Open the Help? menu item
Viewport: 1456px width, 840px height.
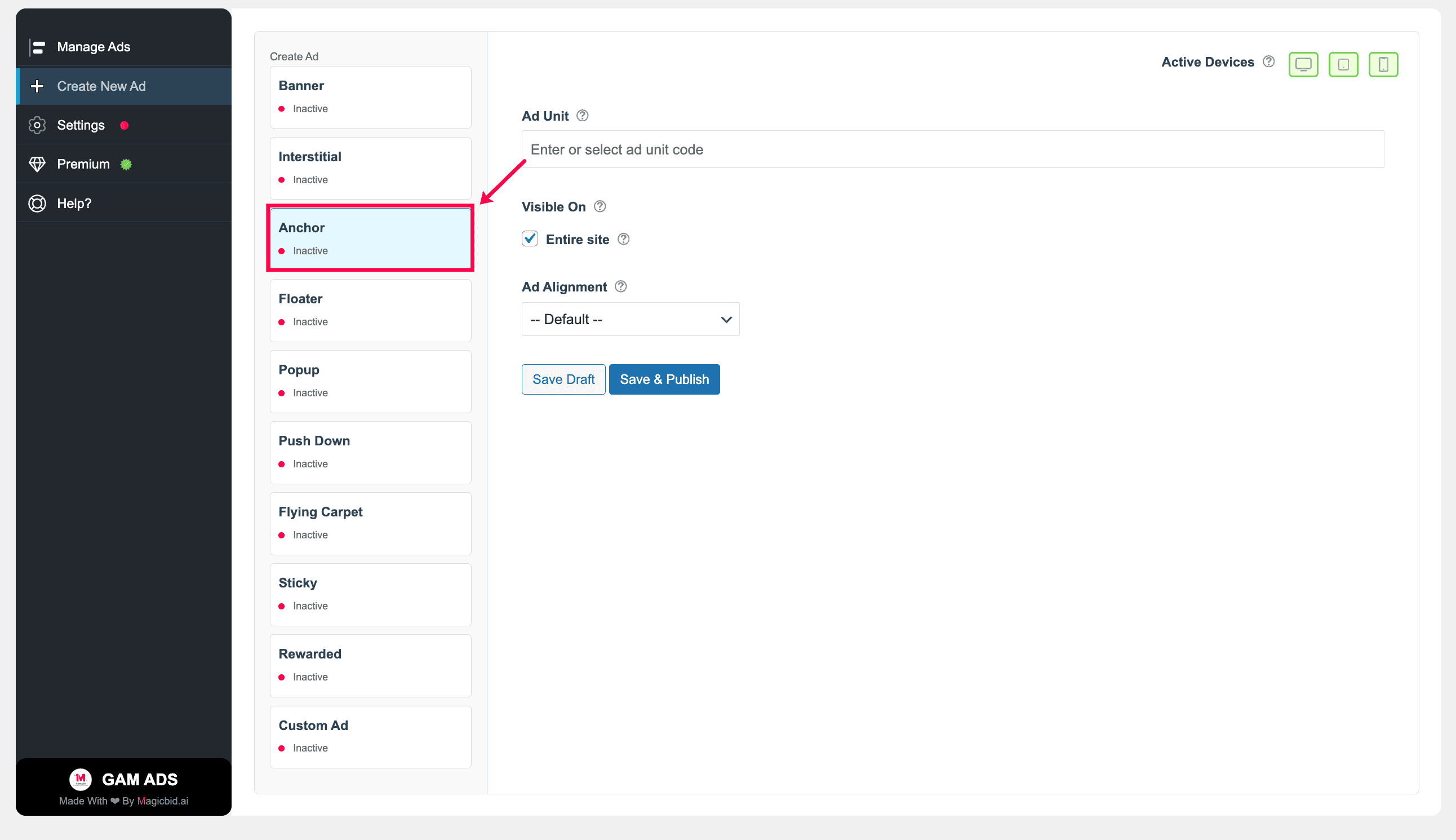click(x=124, y=204)
